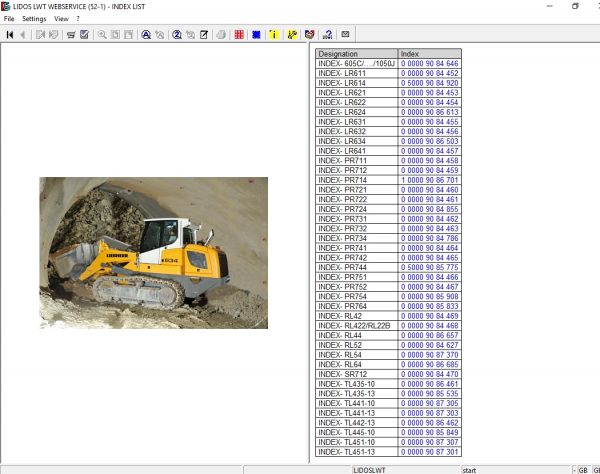Select row INDEX- TL435-10
The image size is (600, 474).
tap(388, 384)
